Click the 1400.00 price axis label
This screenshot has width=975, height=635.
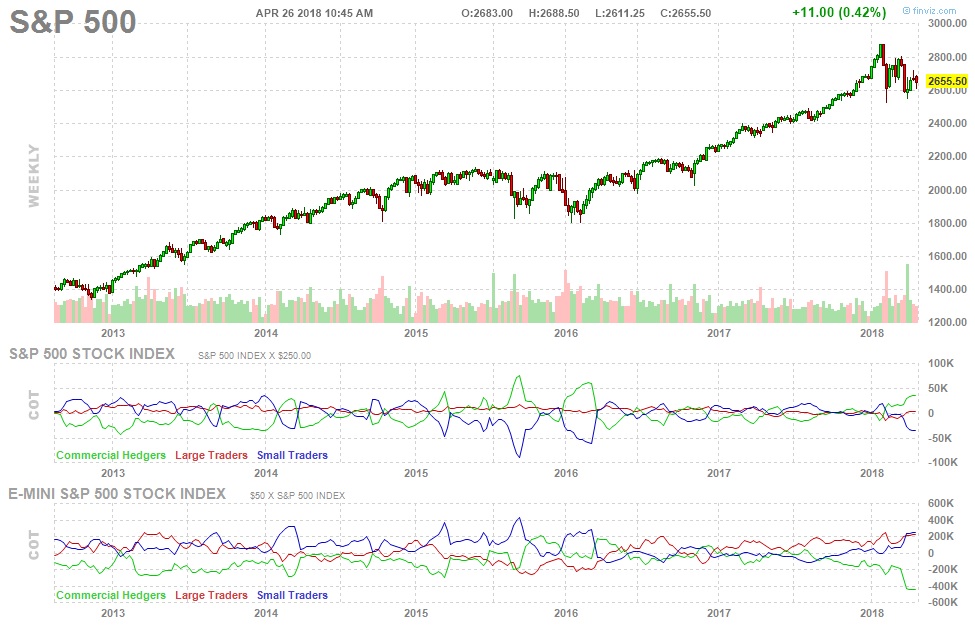pos(947,289)
